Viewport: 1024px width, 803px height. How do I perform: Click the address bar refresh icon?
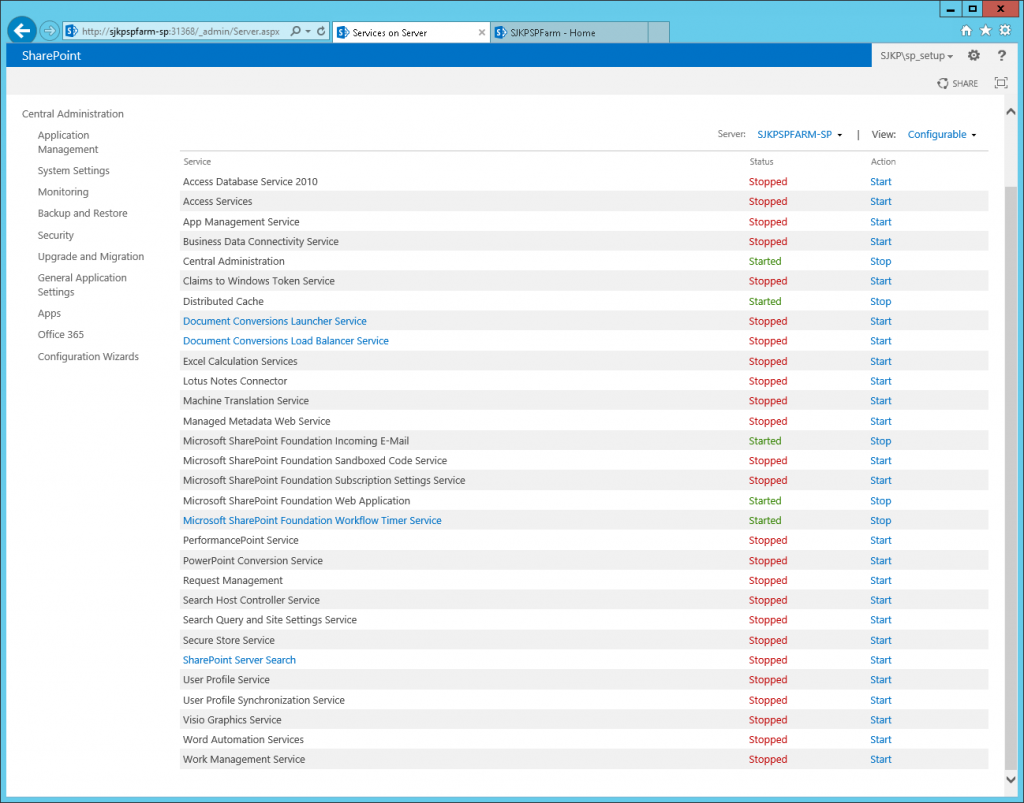(321, 32)
